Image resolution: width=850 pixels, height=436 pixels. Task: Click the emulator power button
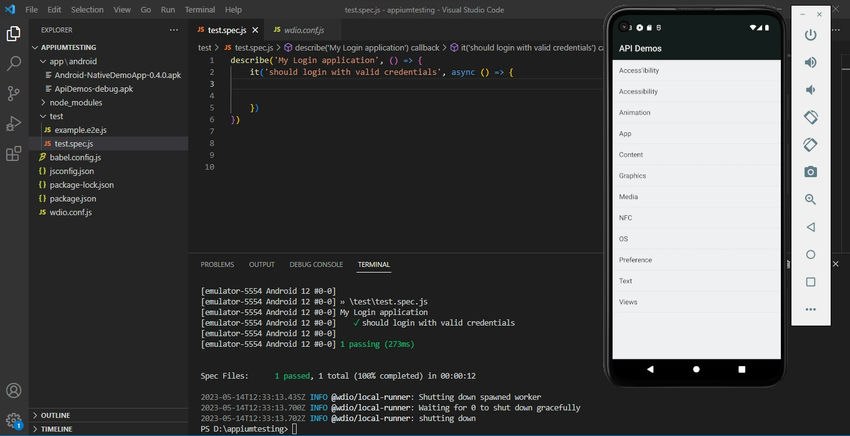(x=810, y=35)
